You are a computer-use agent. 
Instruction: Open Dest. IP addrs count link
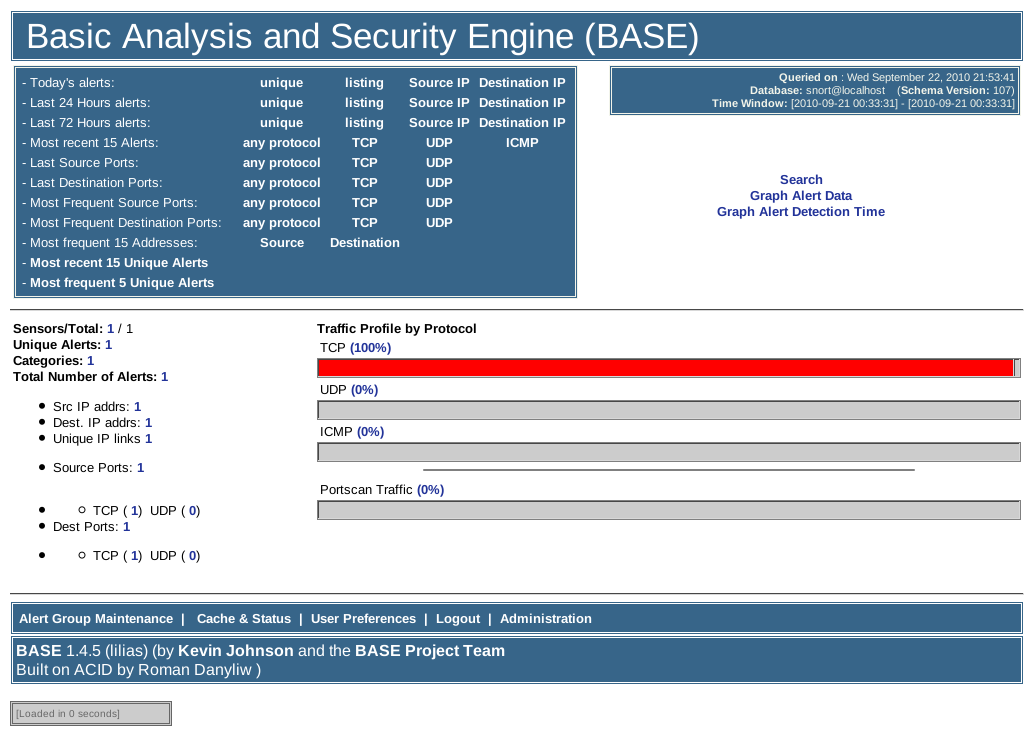point(148,423)
